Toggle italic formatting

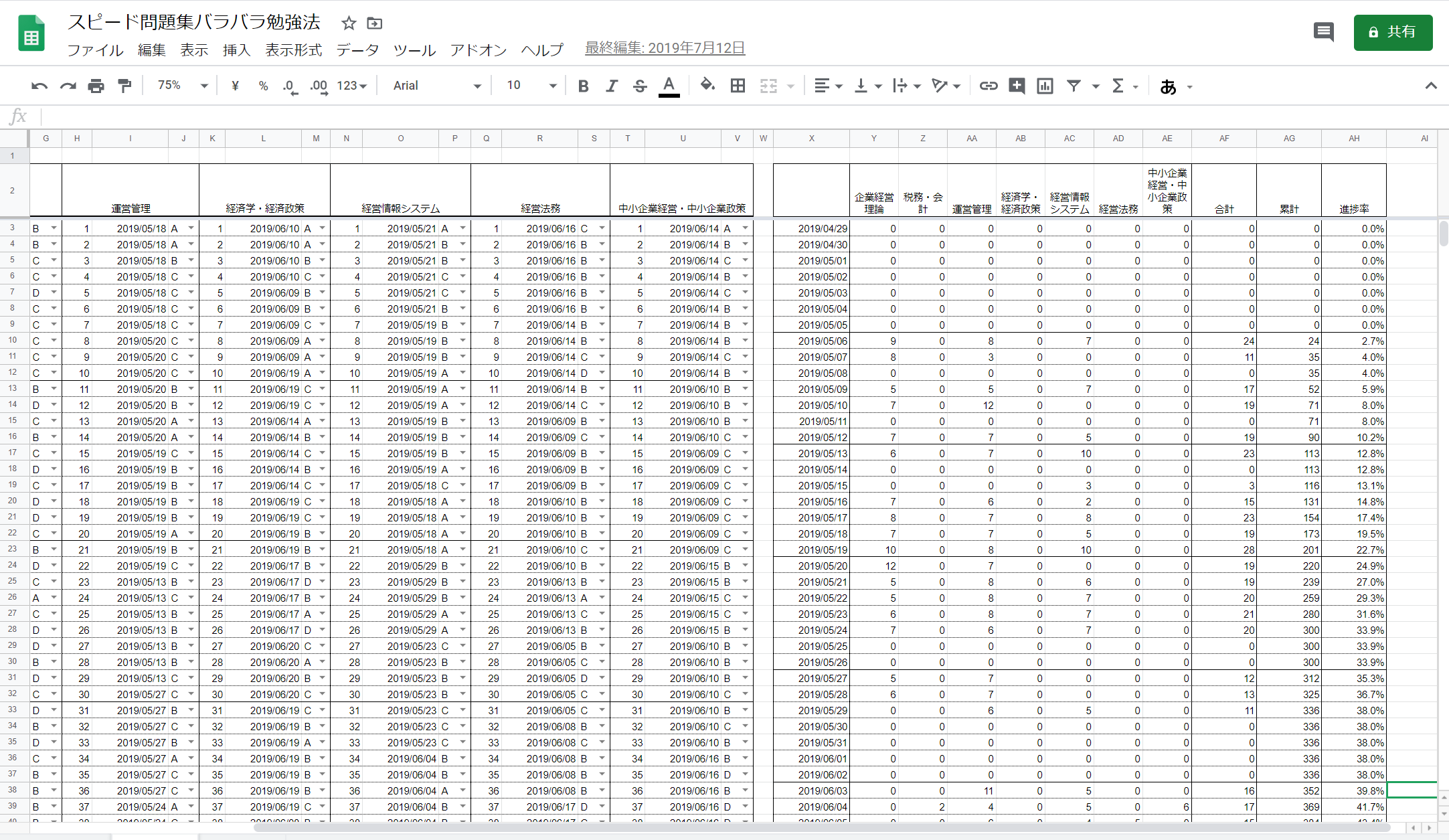[x=611, y=86]
